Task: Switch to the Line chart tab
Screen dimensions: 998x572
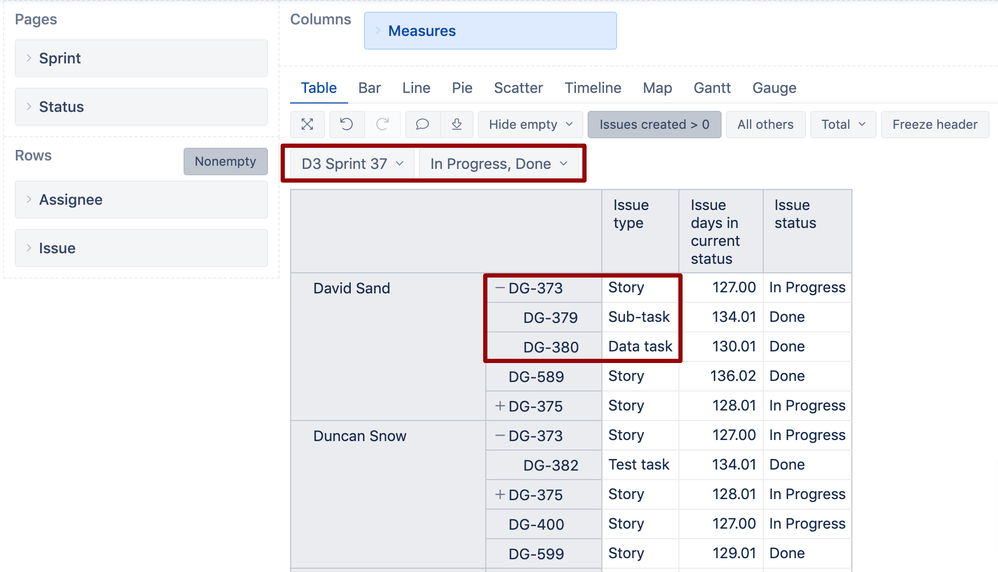Action: point(416,88)
